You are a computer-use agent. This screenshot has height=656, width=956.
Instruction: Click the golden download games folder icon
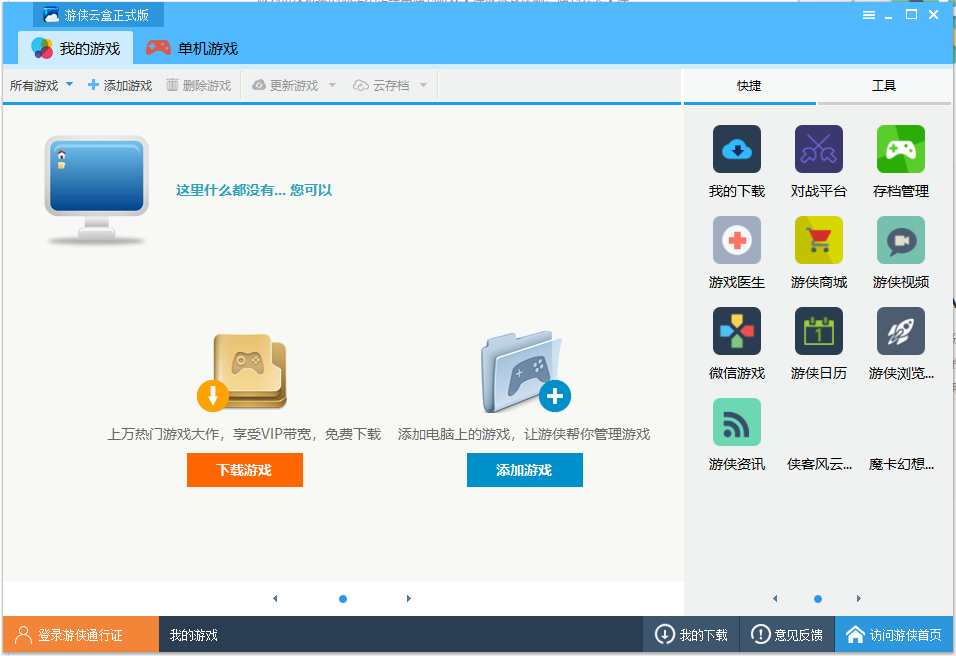pos(243,372)
